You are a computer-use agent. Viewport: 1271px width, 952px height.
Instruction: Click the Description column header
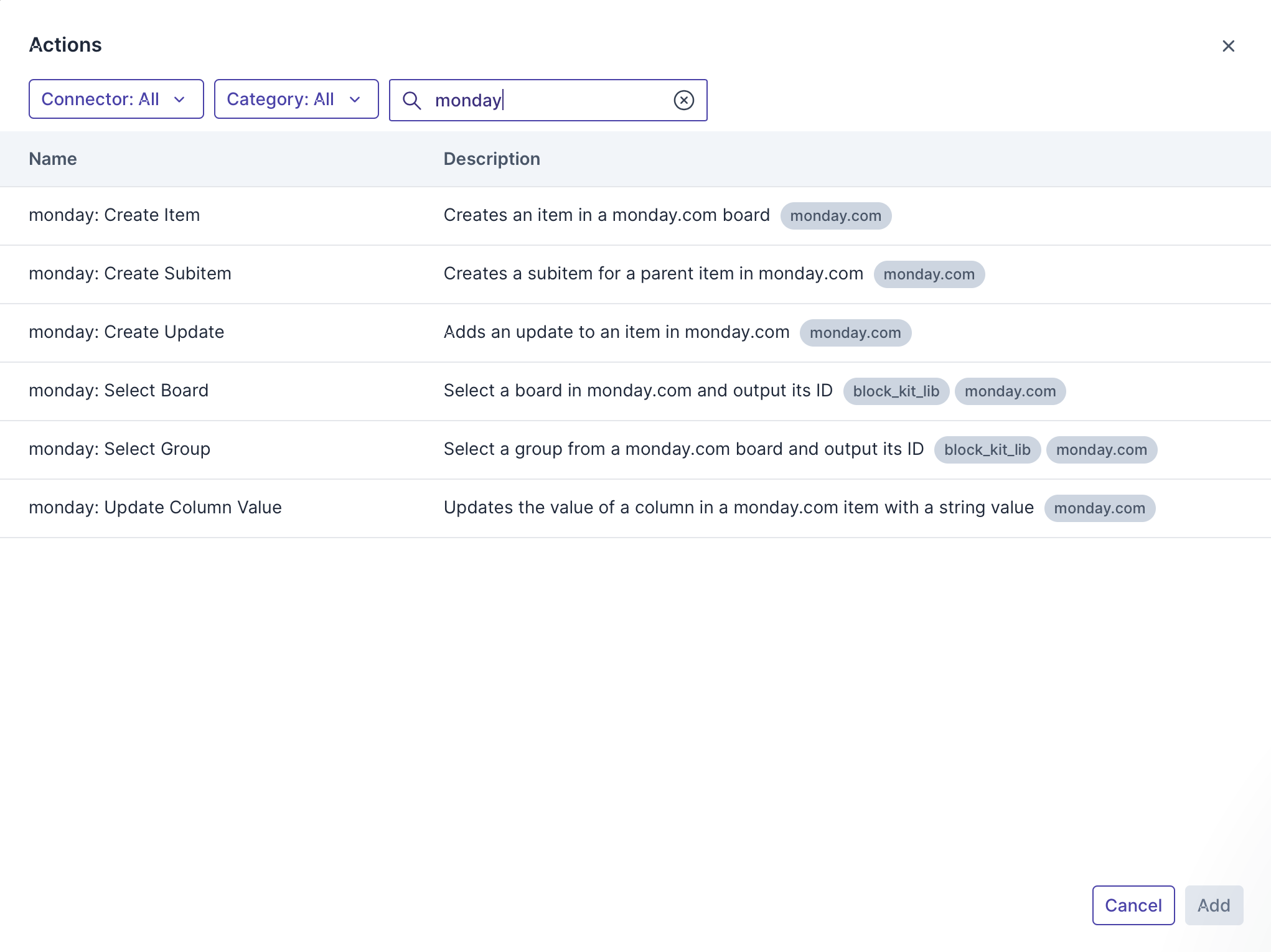492,159
